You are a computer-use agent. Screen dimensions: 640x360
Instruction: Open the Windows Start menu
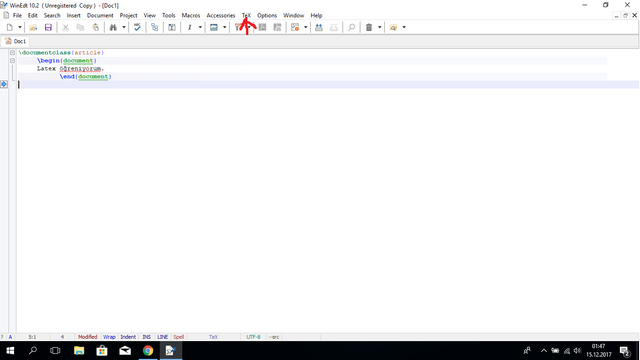tap(10, 351)
